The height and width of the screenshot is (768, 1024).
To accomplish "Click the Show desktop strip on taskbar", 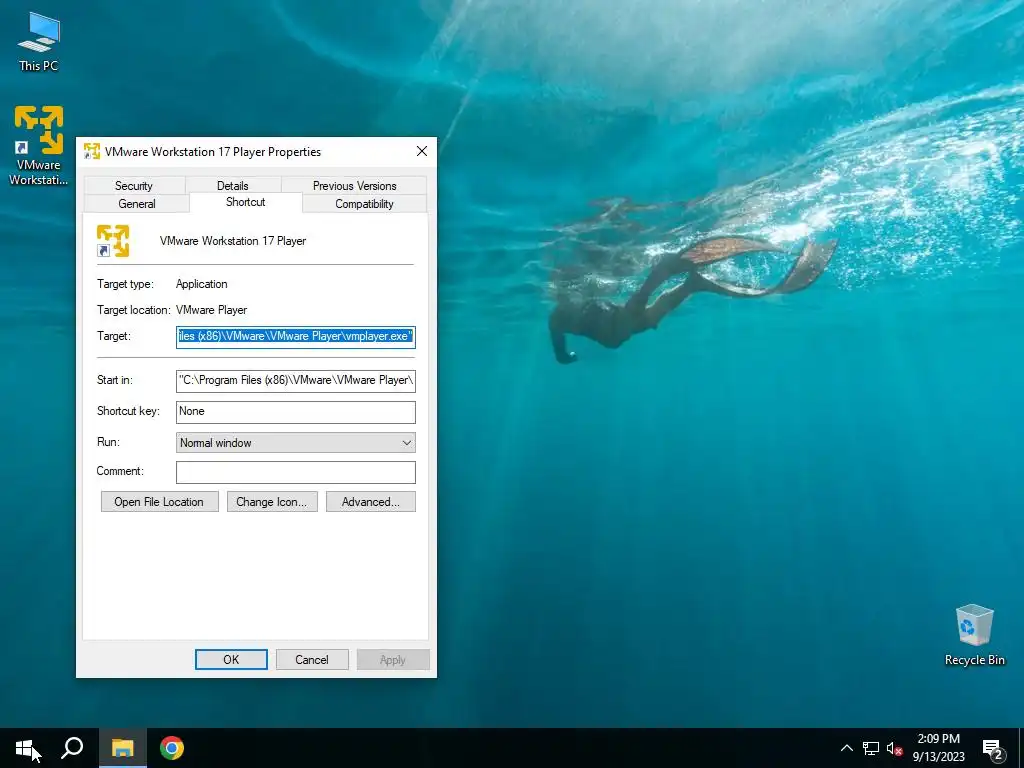I will (x=1021, y=748).
